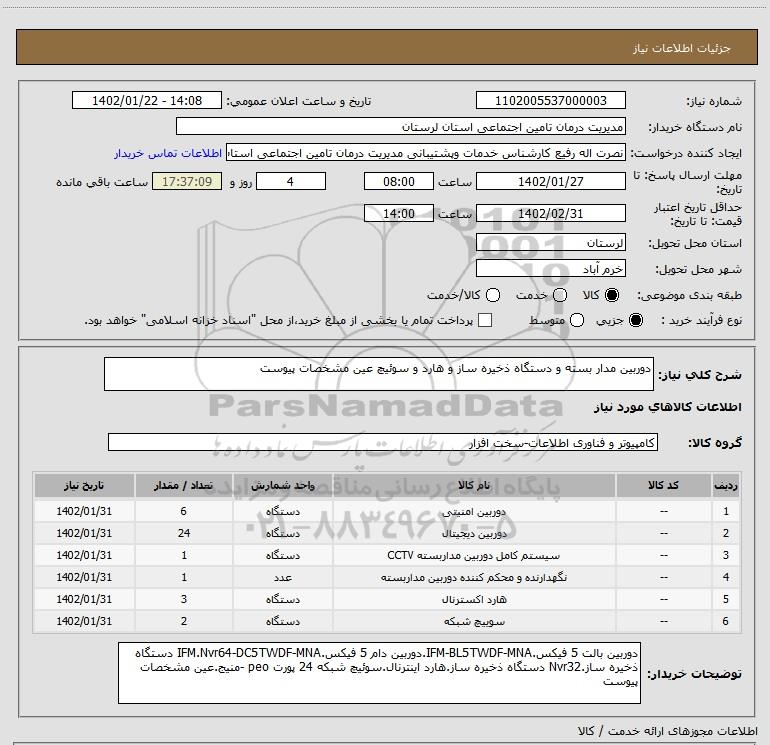
Task: Open the buyer contact info link (اطلاعات تماس خریدار)
Action: [168, 154]
